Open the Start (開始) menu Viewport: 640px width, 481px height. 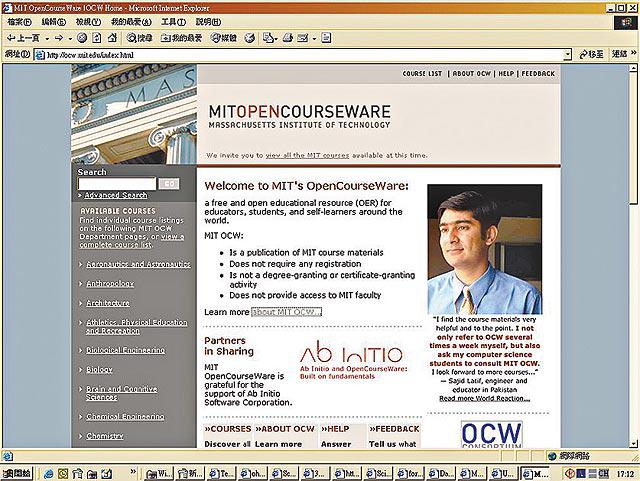point(17,474)
